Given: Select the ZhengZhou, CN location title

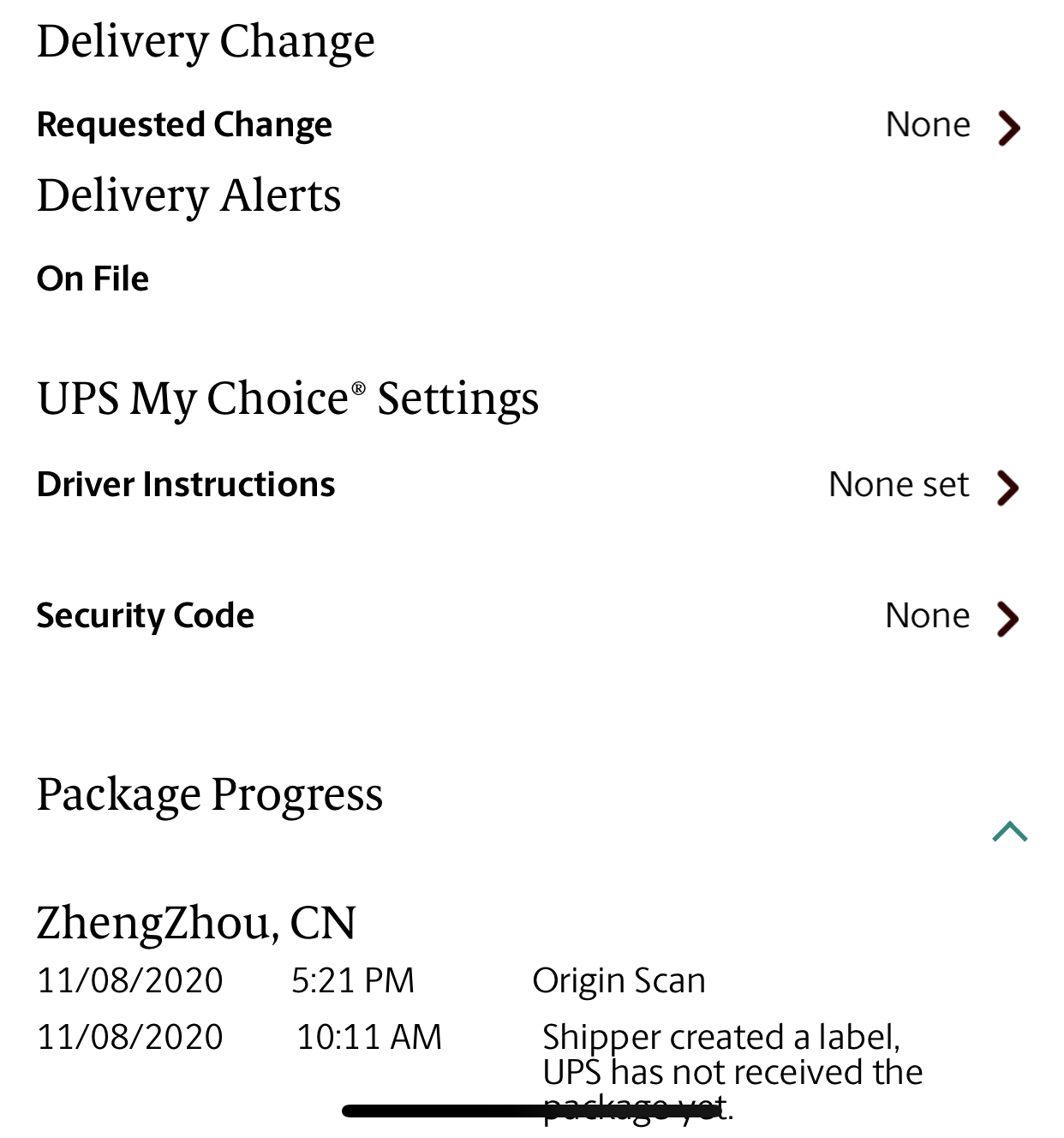Looking at the screenshot, I should click(x=196, y=923).
